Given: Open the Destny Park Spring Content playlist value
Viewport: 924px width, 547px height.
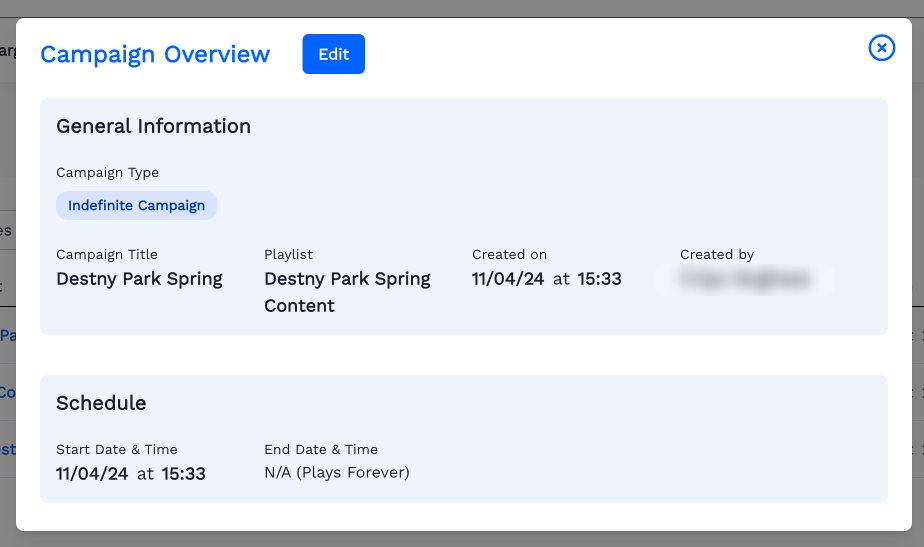Looking at the screenshot, I should (x=347, y=292).
